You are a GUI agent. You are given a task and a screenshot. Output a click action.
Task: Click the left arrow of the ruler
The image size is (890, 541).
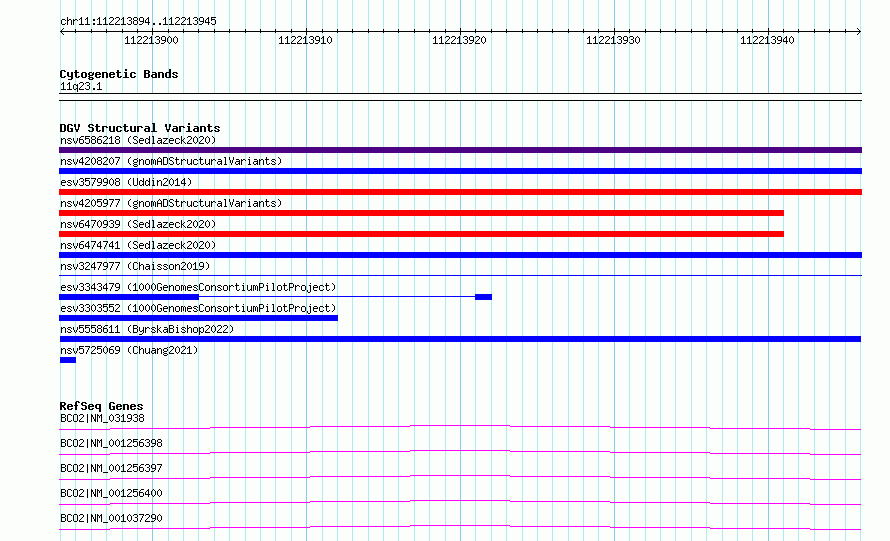pyautogui.click(x=62, y=31)
